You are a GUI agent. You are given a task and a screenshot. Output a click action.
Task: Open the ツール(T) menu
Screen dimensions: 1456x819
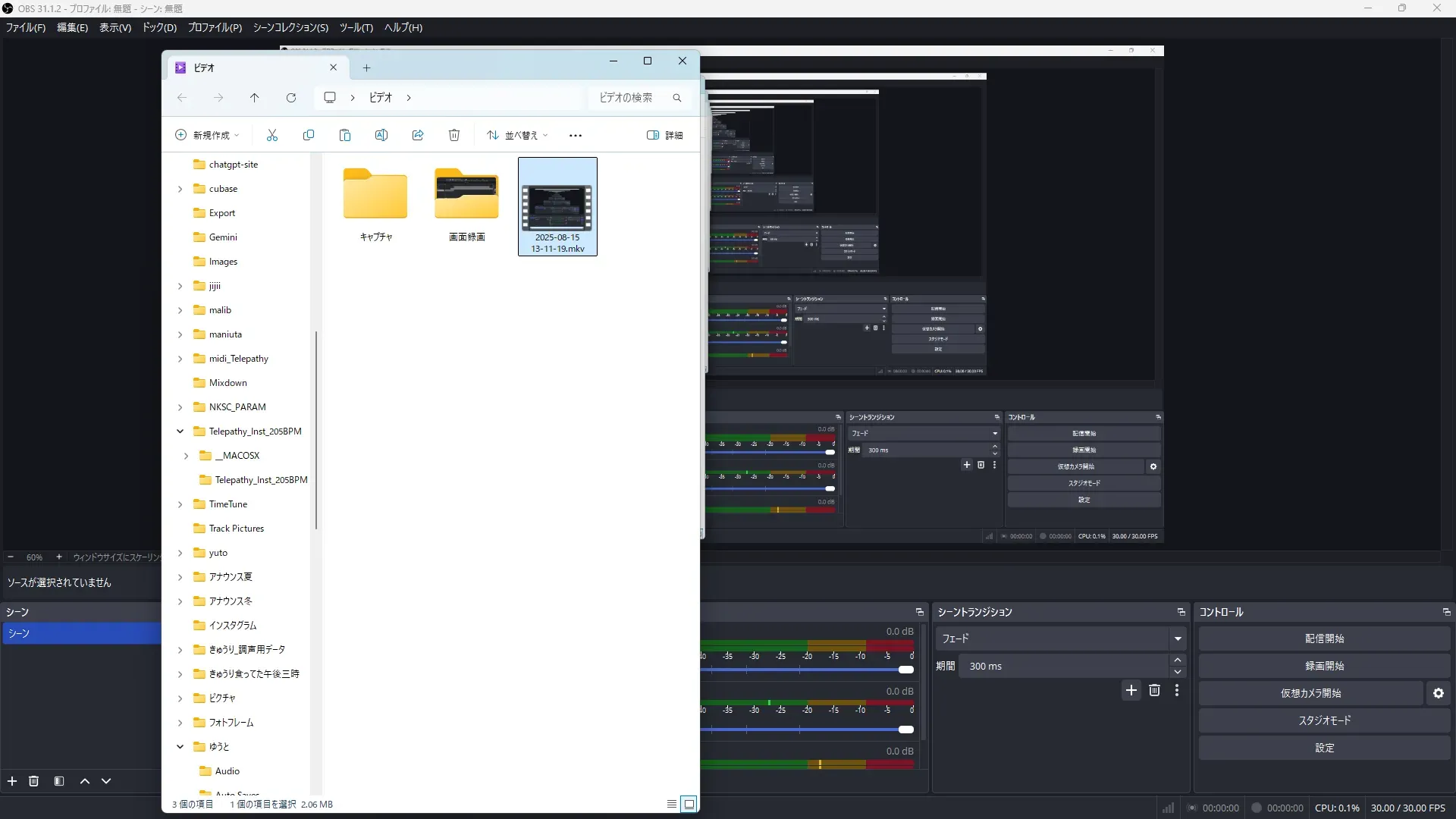[x=356, y=27]
